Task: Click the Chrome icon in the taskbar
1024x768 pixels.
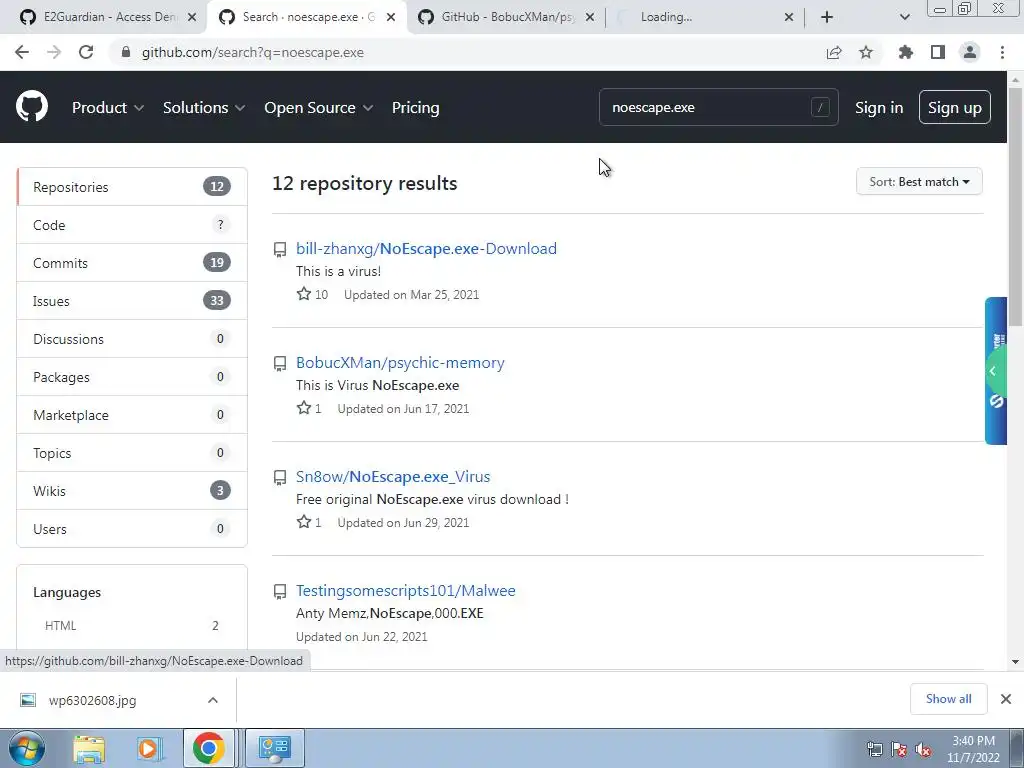Action: 208,748
